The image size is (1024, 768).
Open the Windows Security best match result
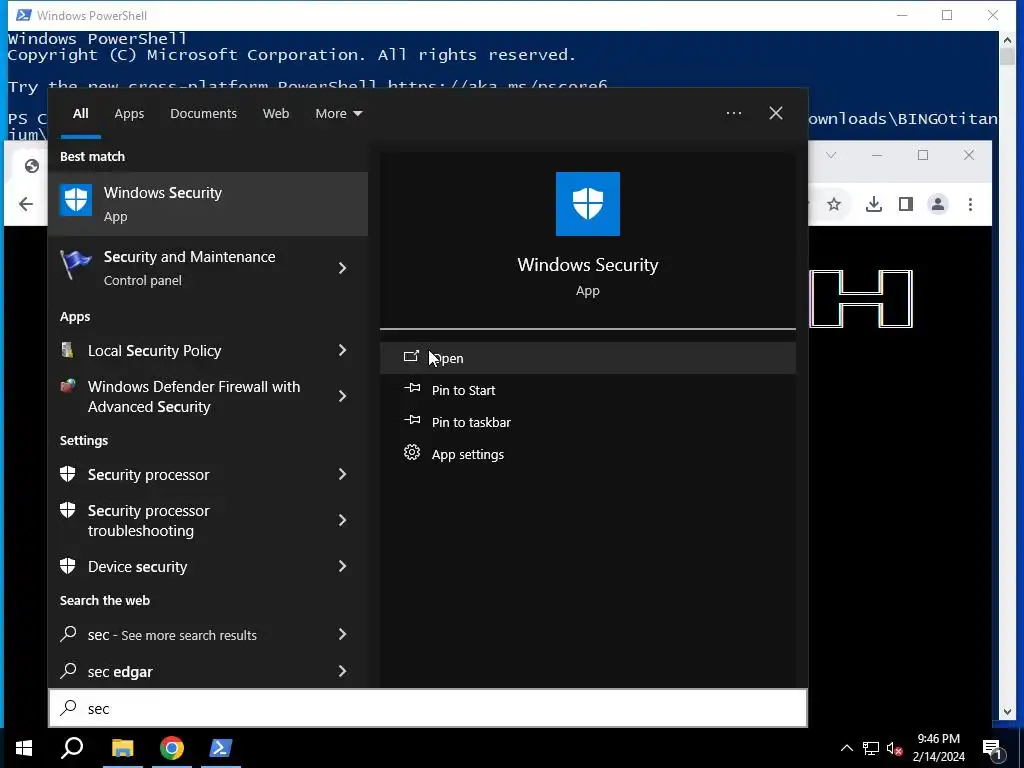[x=208, y=204]
